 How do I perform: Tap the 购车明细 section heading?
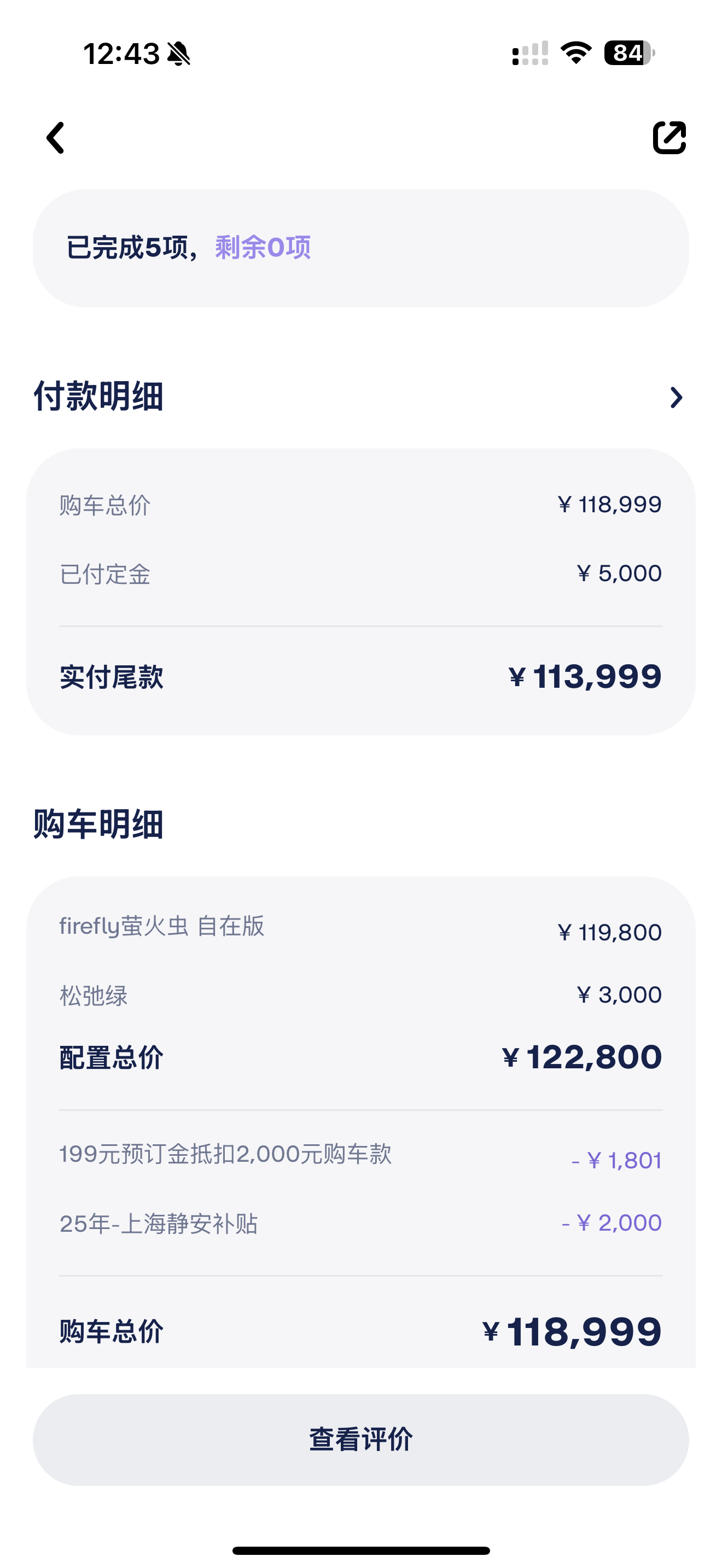98,825
